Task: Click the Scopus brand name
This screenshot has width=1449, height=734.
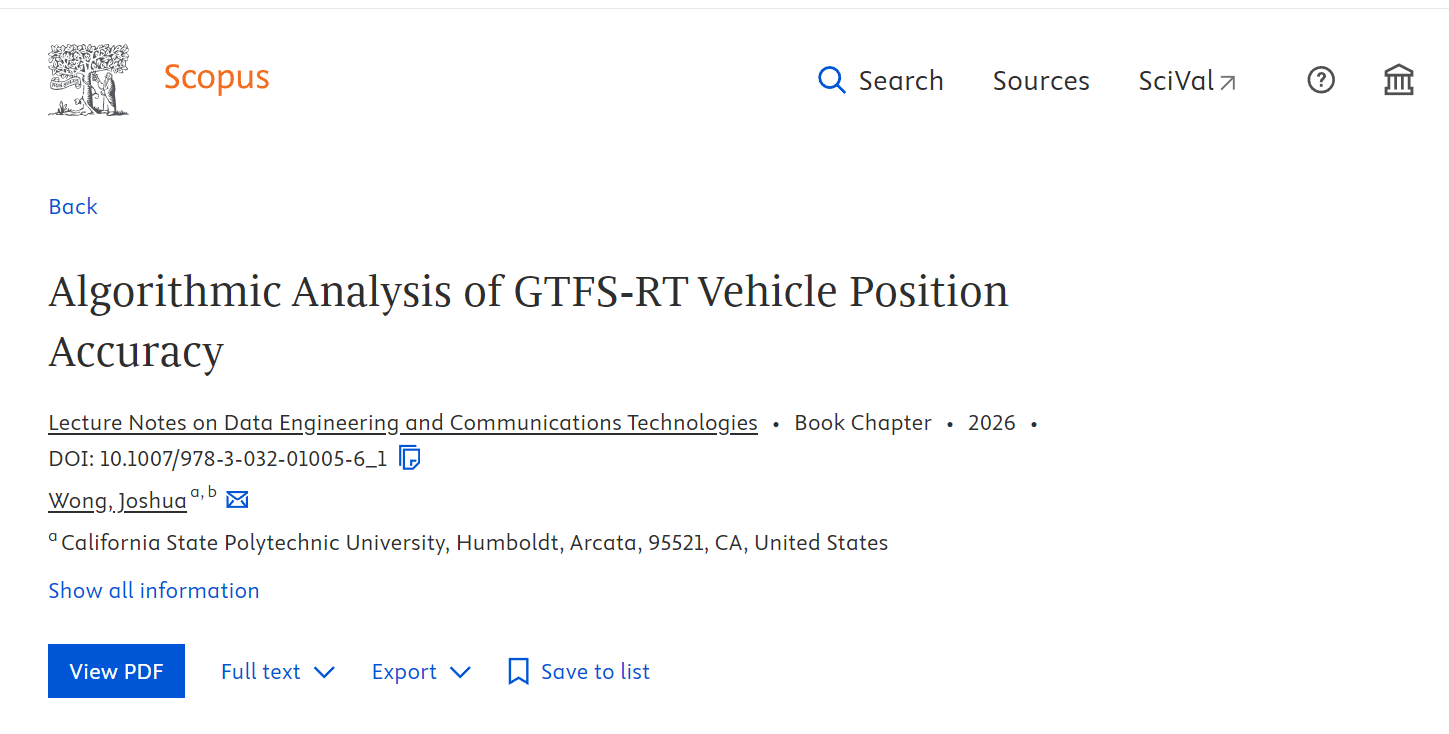Action: coord(216,77)
